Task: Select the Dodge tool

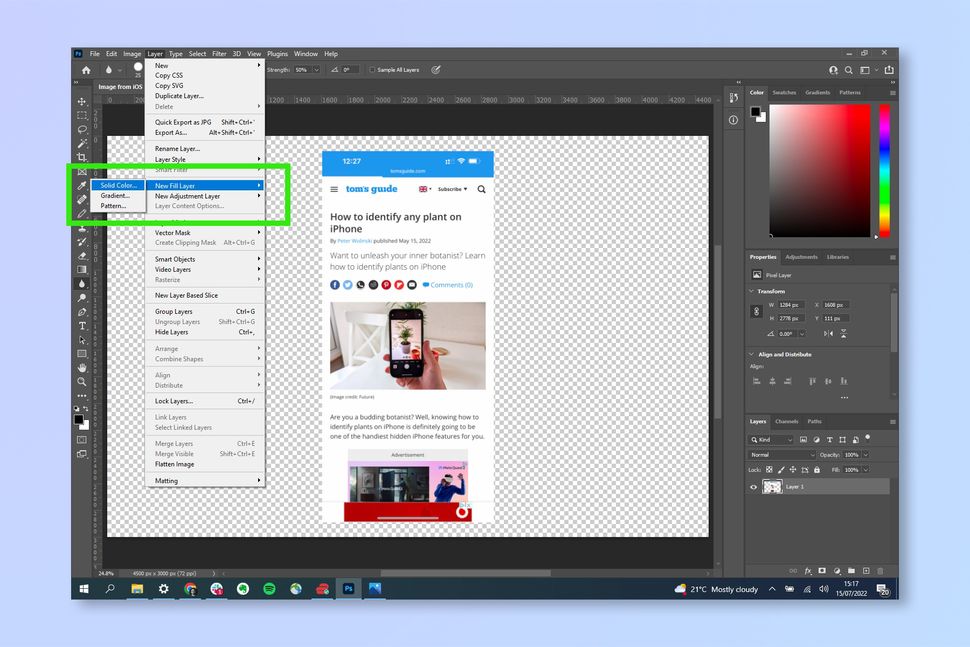Action: pyautogui.click(x=82, y=298)
